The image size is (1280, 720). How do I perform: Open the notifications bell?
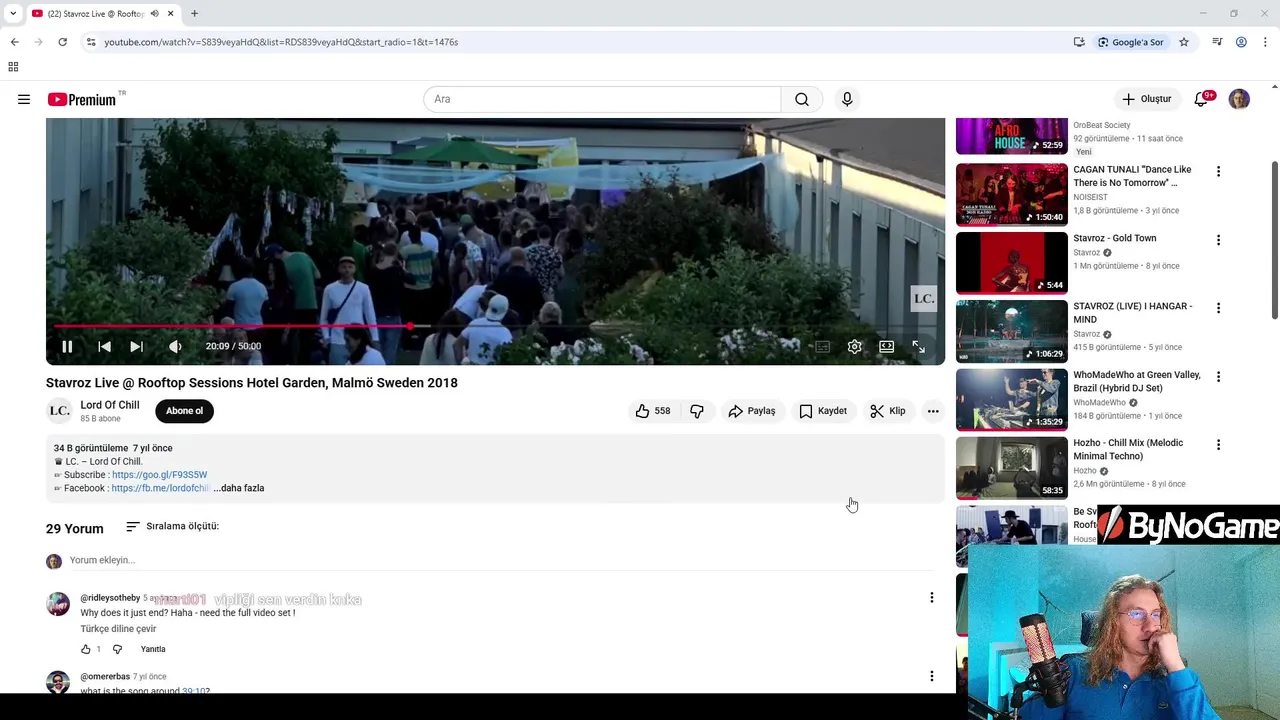[x=1201, y=99]
